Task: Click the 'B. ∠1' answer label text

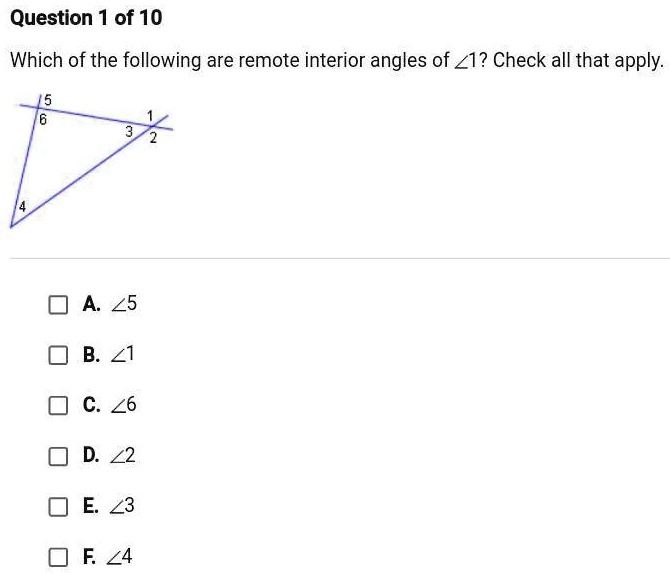Action: coord(109,355)
